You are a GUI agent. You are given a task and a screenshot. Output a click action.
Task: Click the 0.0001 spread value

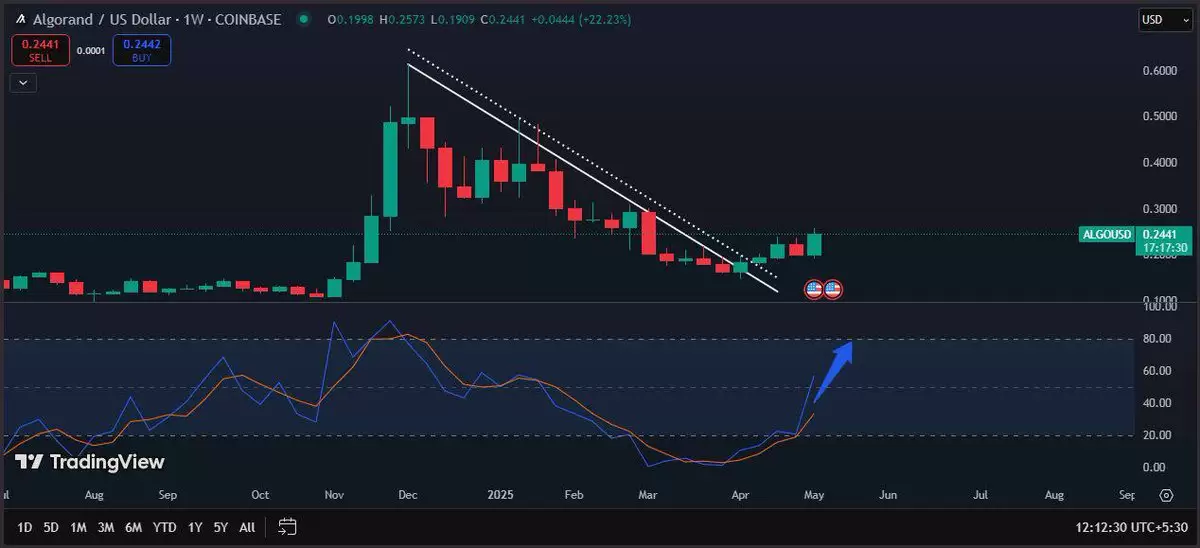point(91,50)
